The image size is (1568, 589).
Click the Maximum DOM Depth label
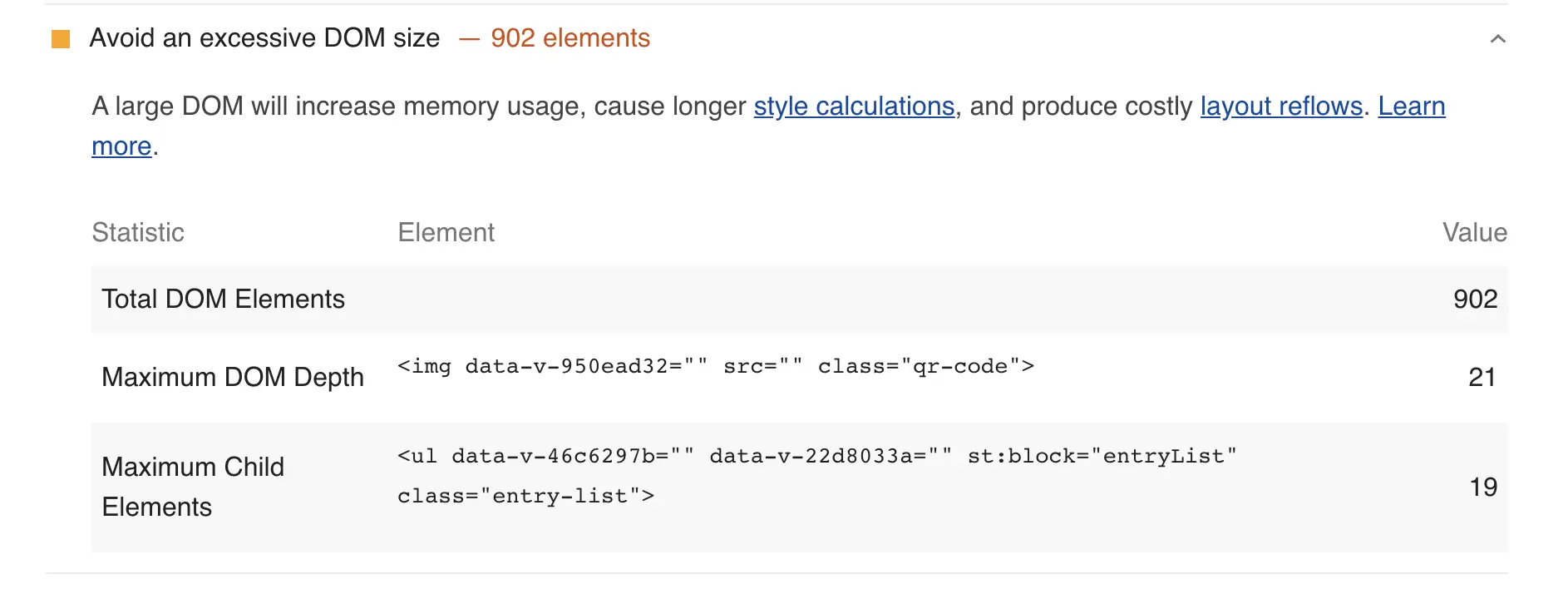click(233, 377)
